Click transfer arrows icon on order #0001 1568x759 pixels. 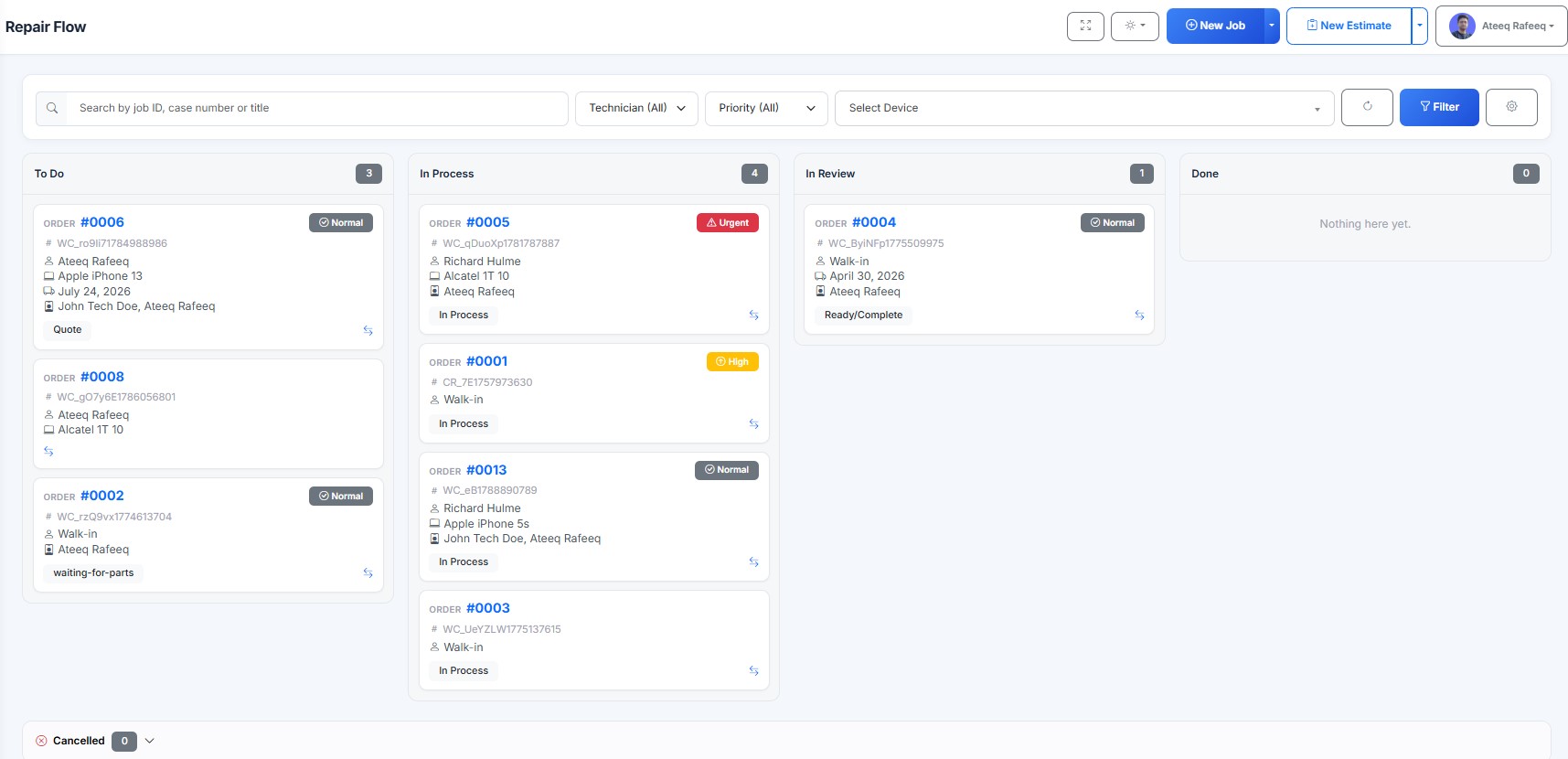click(753, 423)
